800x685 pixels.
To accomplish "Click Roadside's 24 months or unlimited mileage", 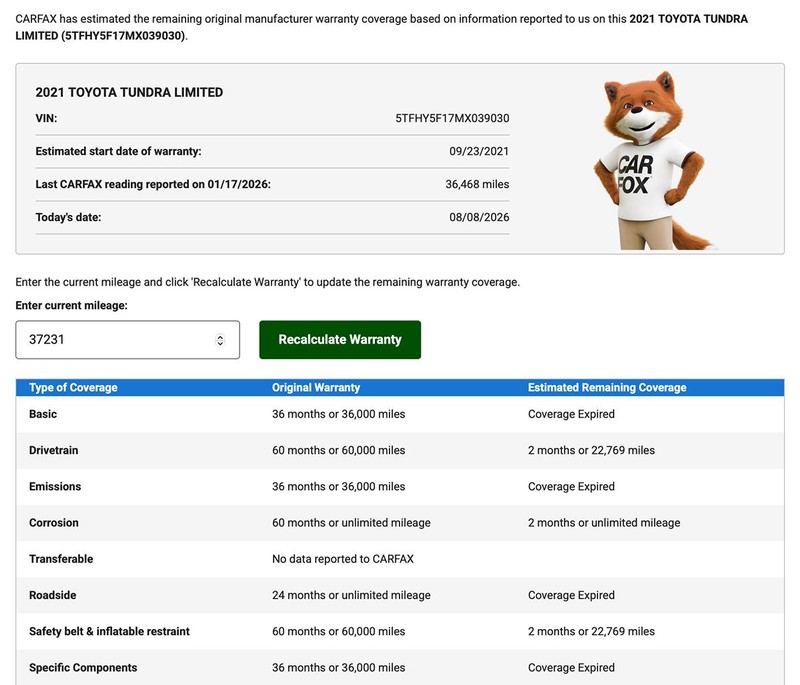I will (351, 595).
